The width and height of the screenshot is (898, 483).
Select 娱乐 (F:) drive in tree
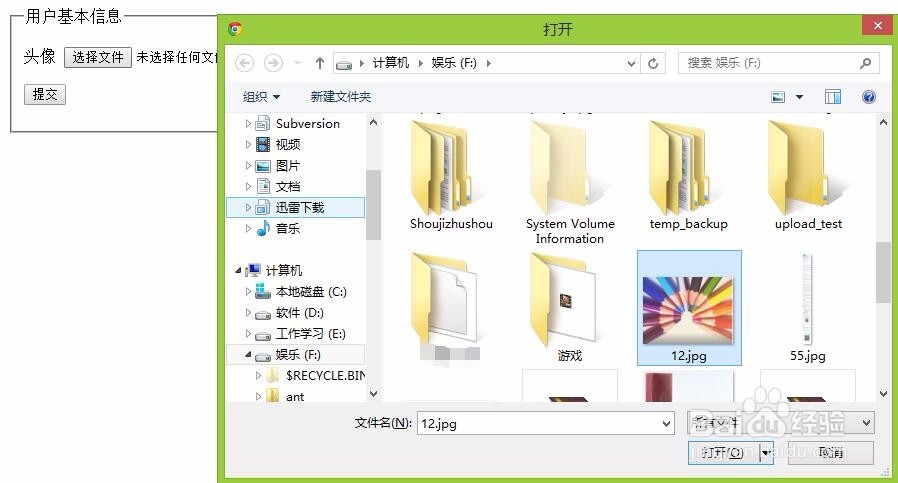(x=296, y=355)
